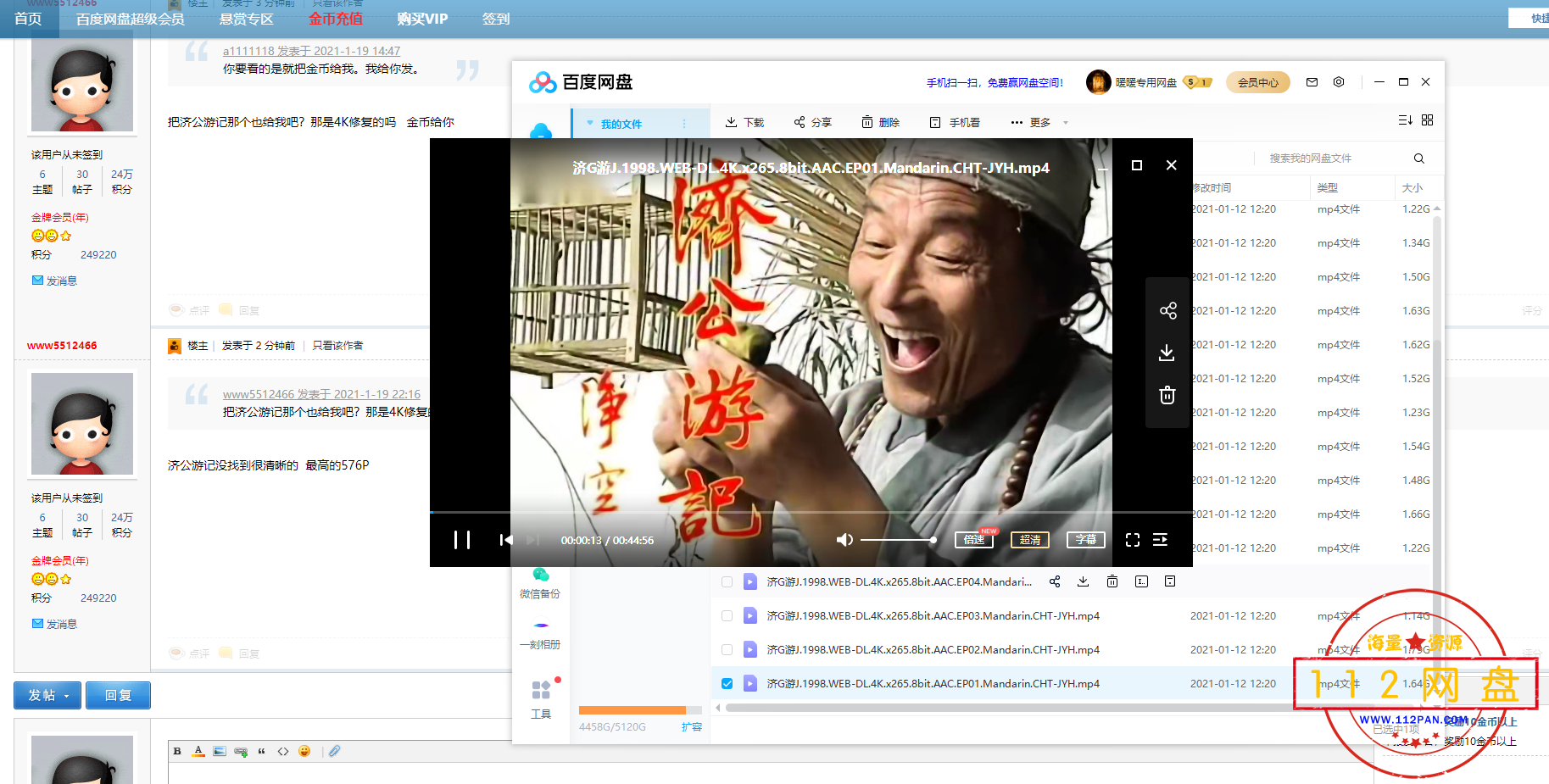Open 首页 in forum navigation
This screenshot has height=784, width=1549.
[28, 19]
